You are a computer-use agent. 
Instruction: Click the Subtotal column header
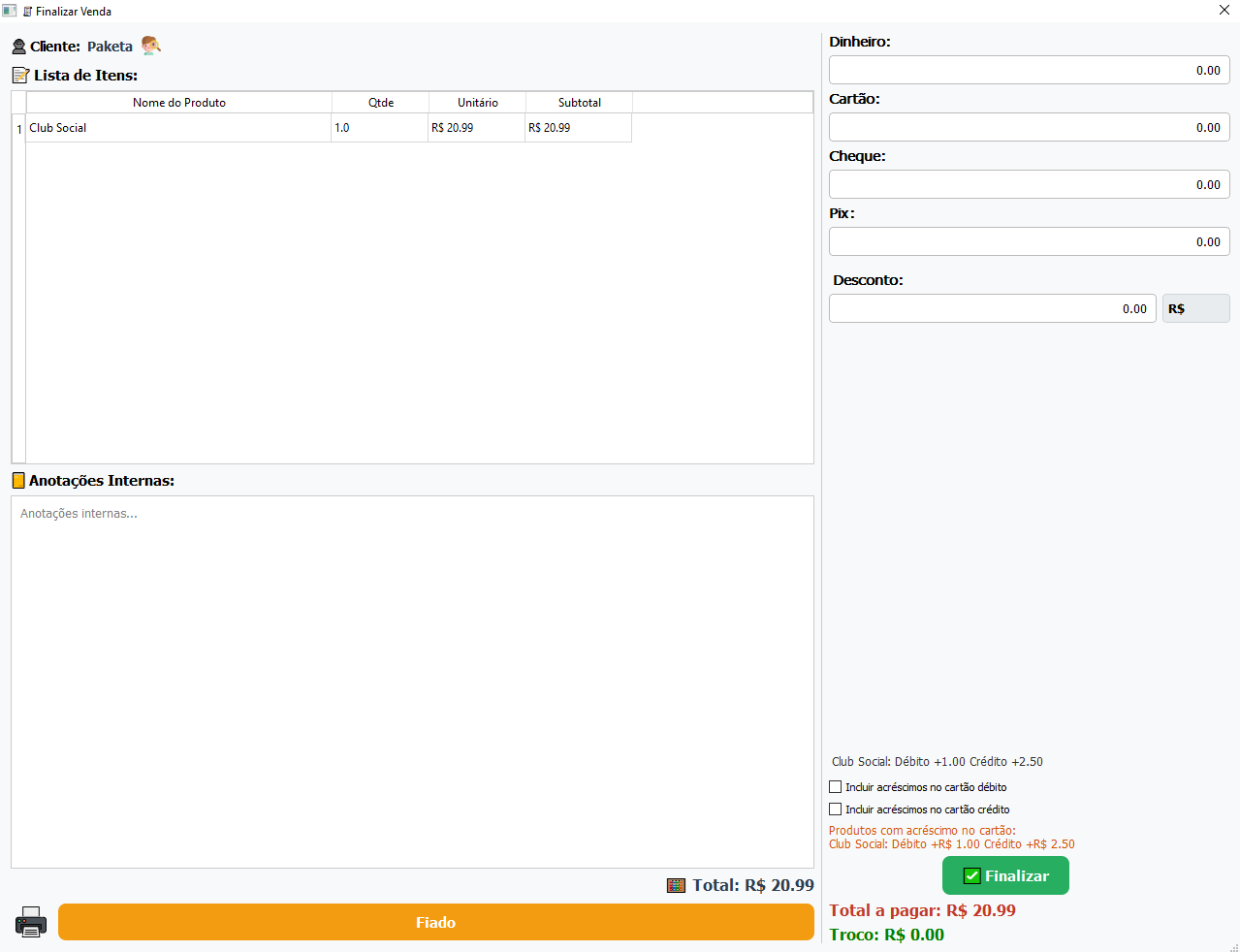click(x=579, y=103)
